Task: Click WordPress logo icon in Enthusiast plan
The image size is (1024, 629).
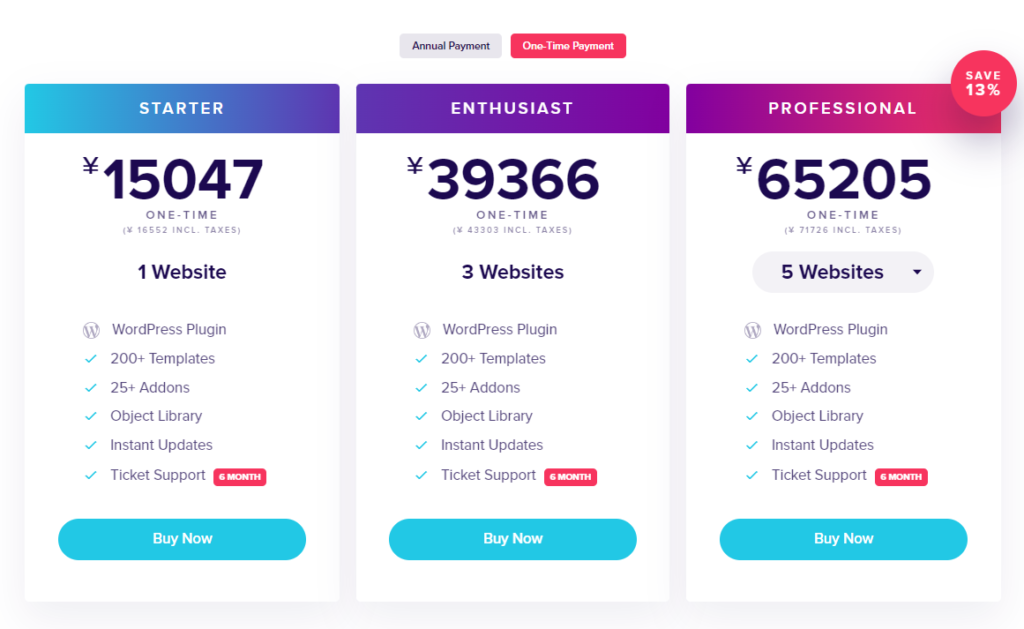Action: point(422,330)
